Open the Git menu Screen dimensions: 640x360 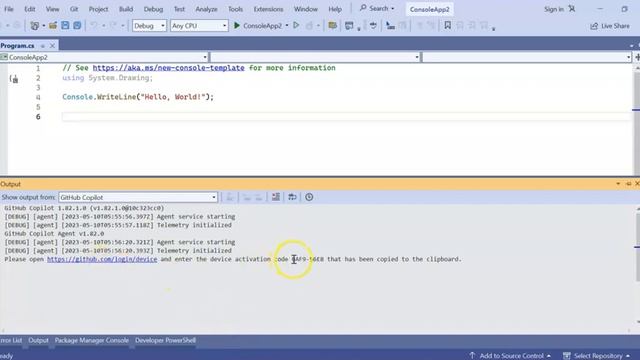74,9
